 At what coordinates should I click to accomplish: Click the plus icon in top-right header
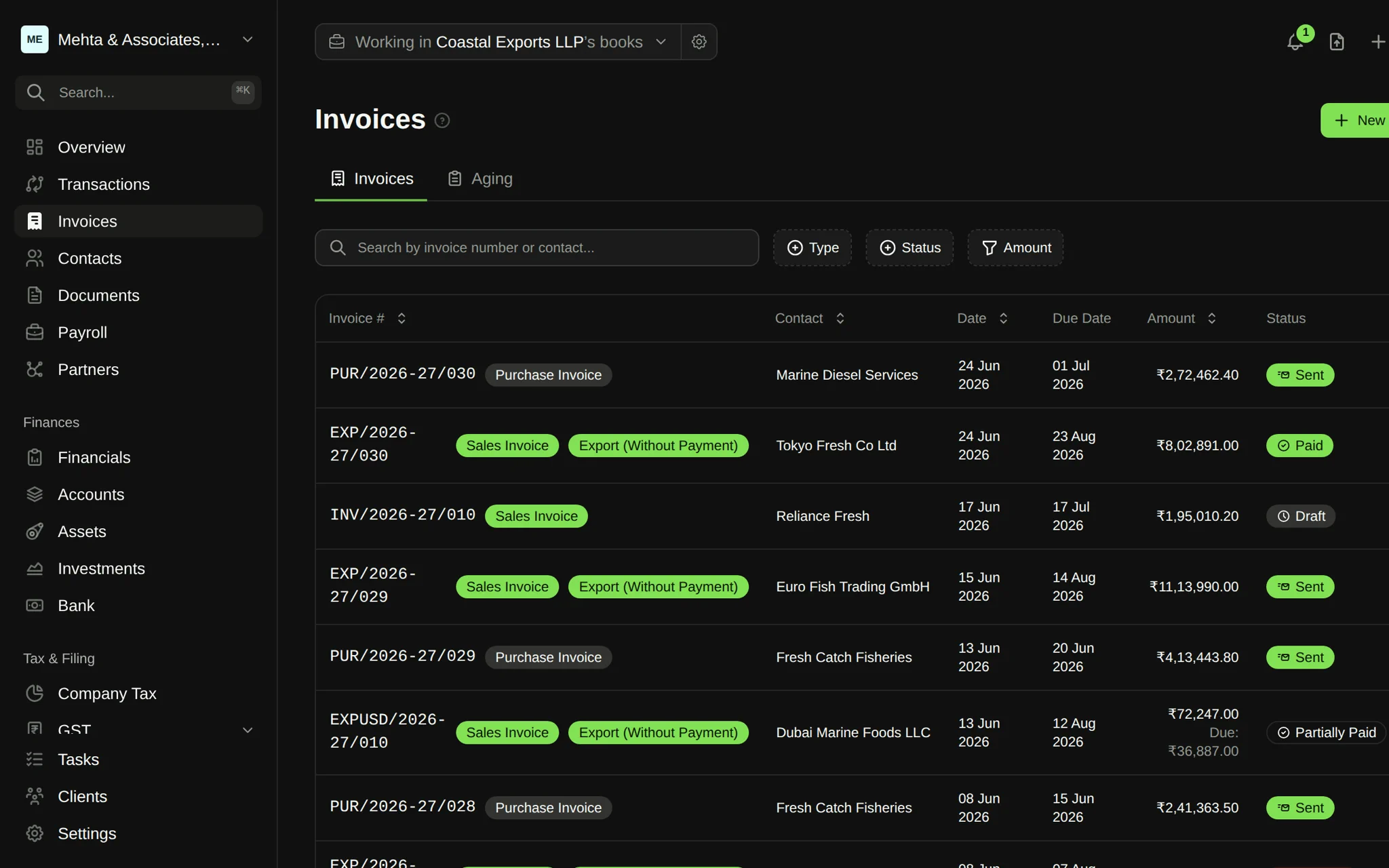[x=1378, y=42]
